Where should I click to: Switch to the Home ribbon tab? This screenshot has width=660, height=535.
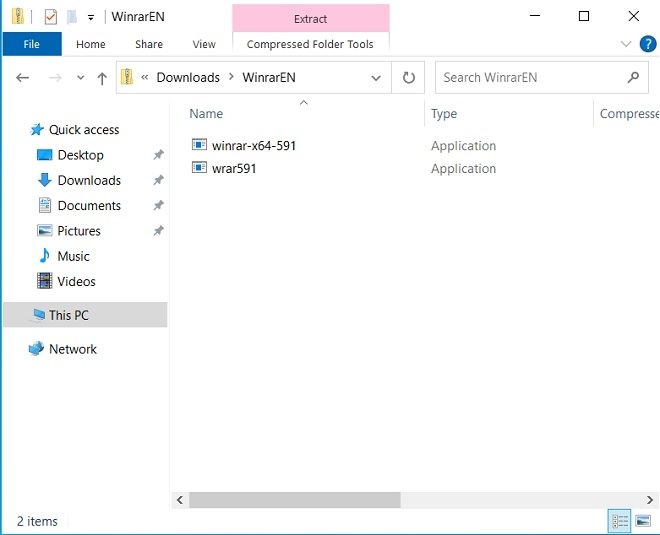tap(90, 44)
